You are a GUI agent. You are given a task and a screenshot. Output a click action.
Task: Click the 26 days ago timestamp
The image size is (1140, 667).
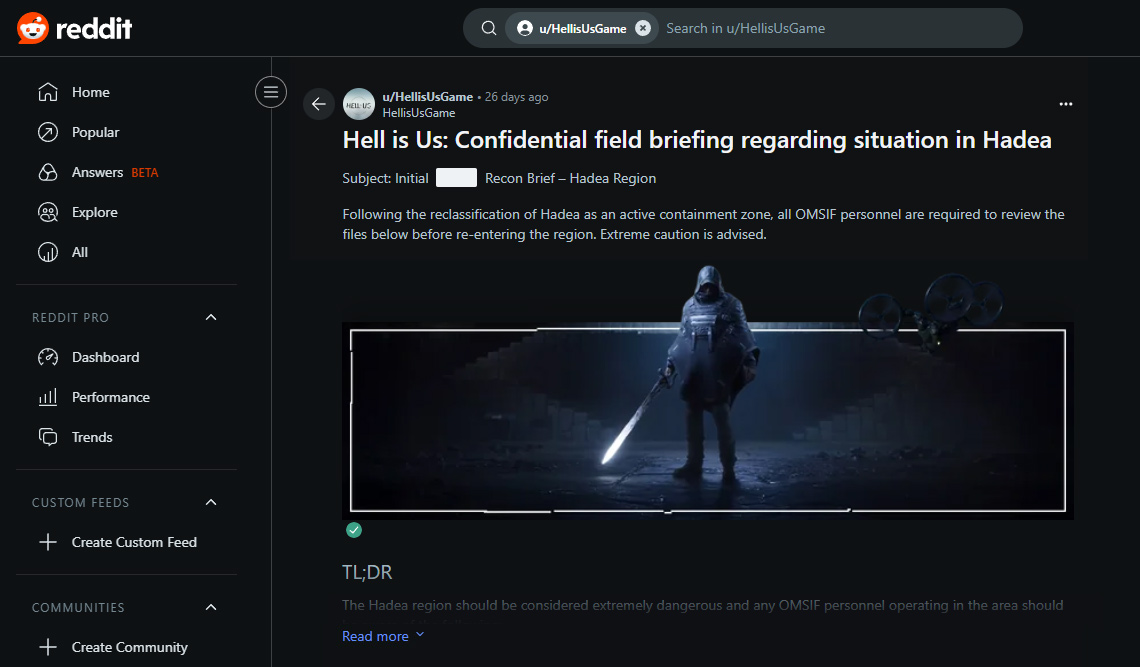pyautogui.click(x=516, y=97)
